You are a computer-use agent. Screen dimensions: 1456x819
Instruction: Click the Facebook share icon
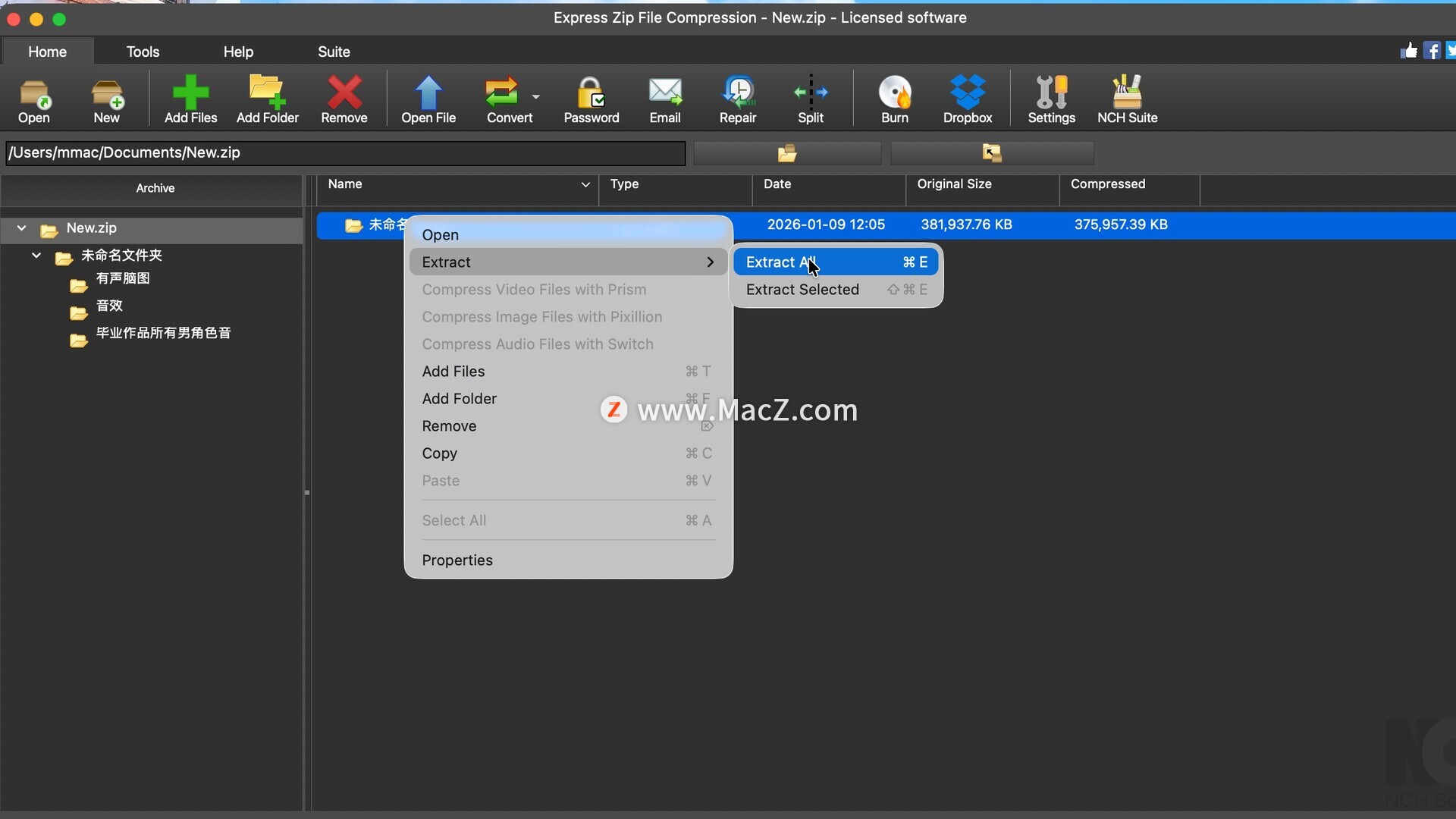pyautogui.click(x=1431, y=51)
